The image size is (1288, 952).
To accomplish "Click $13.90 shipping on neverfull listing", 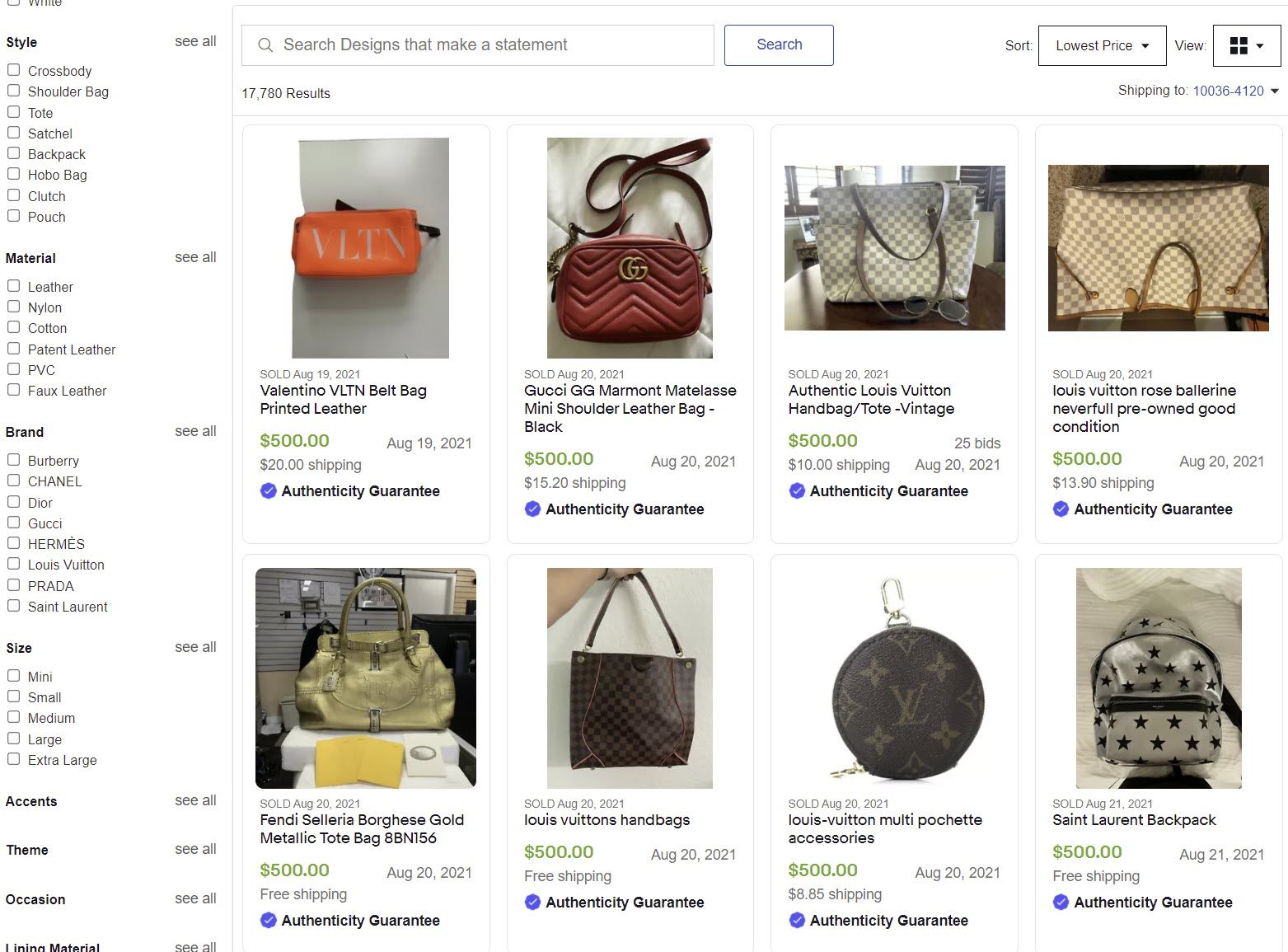I will click(x=1103, y=483).
